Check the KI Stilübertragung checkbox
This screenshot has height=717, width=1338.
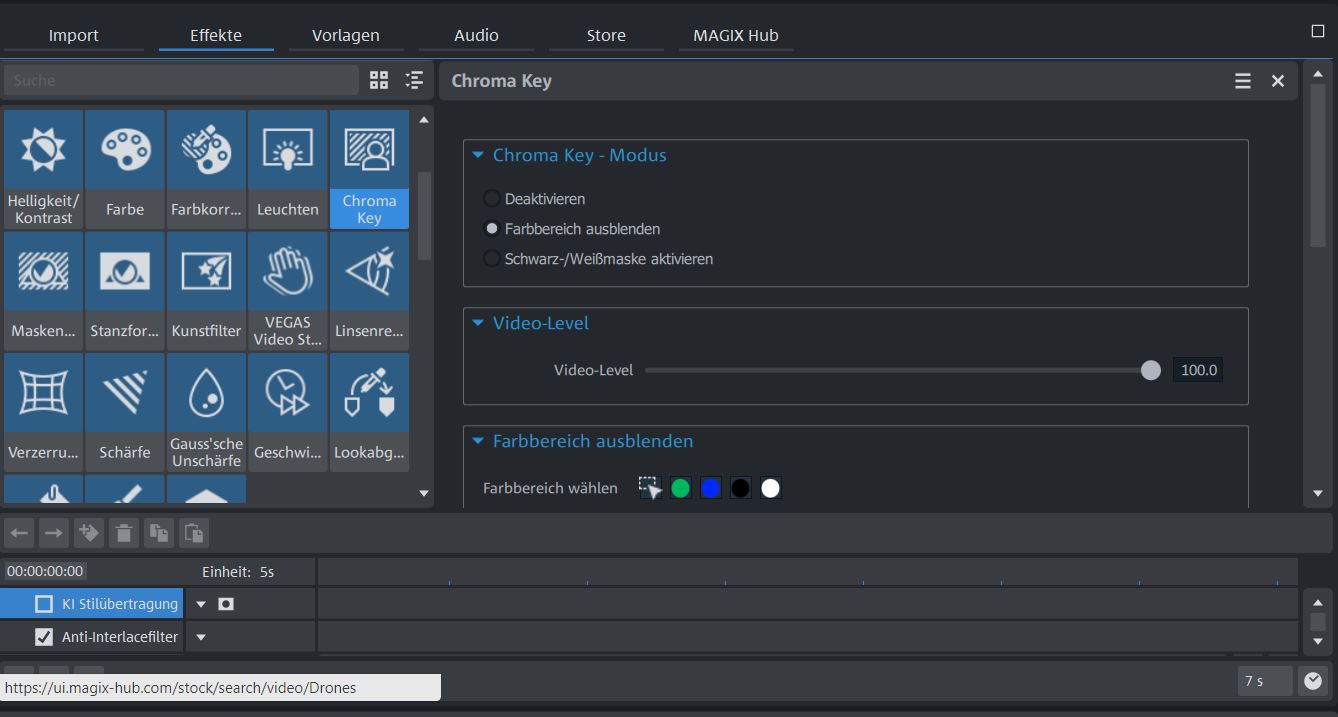click(44, 604)
